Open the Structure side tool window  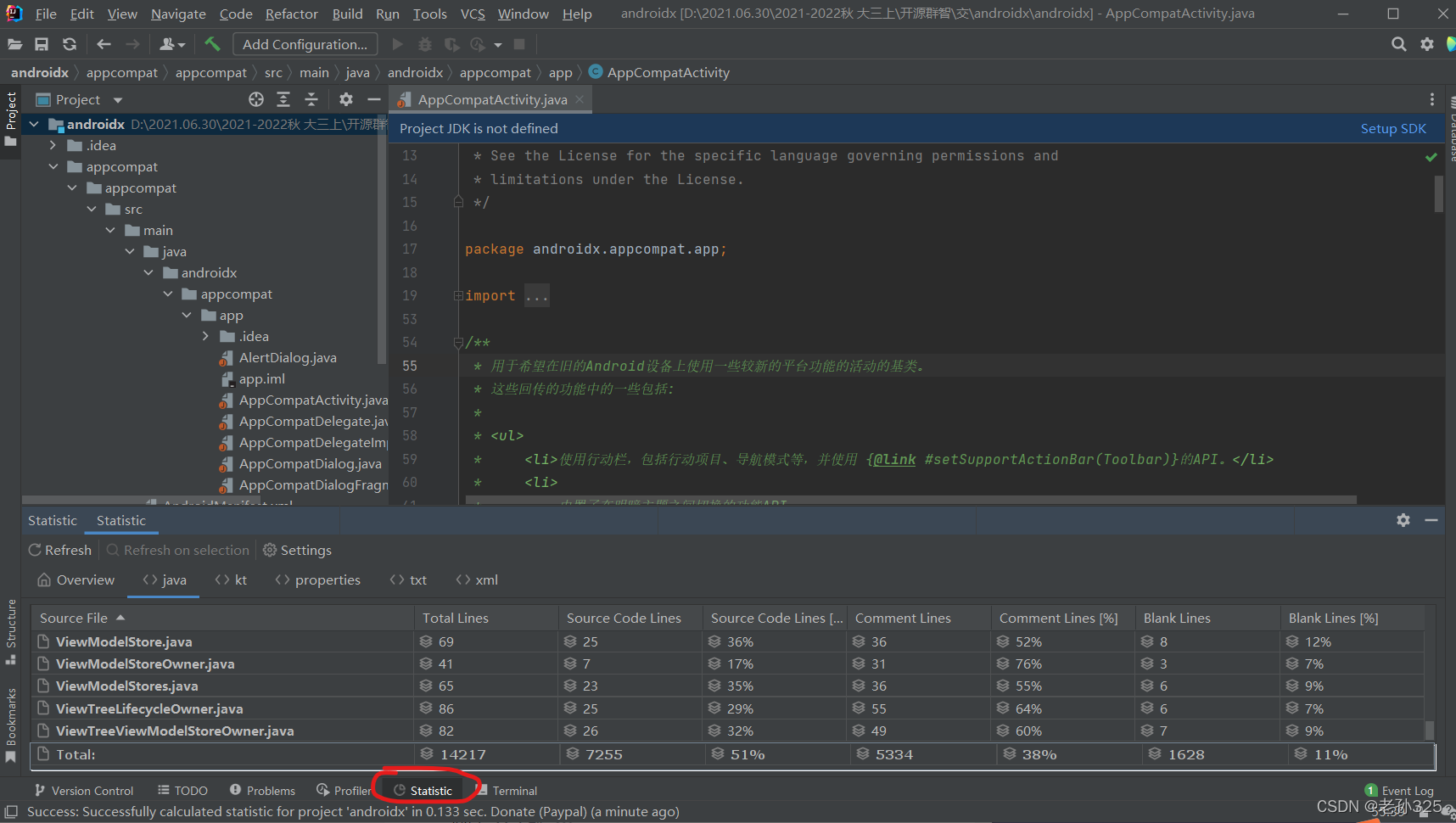(x=11, y=631)
